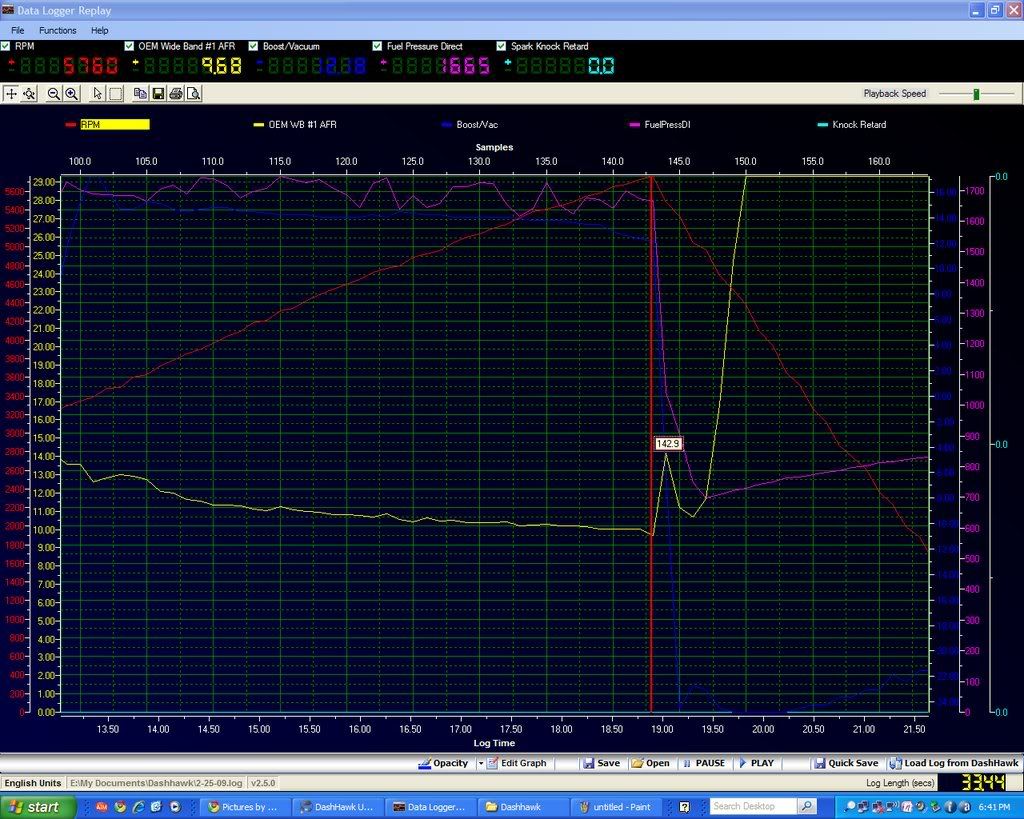1024x819 pixels.
Task: Click the Edit Graph button
Action: pyautogui.click(x=517, y=763)
